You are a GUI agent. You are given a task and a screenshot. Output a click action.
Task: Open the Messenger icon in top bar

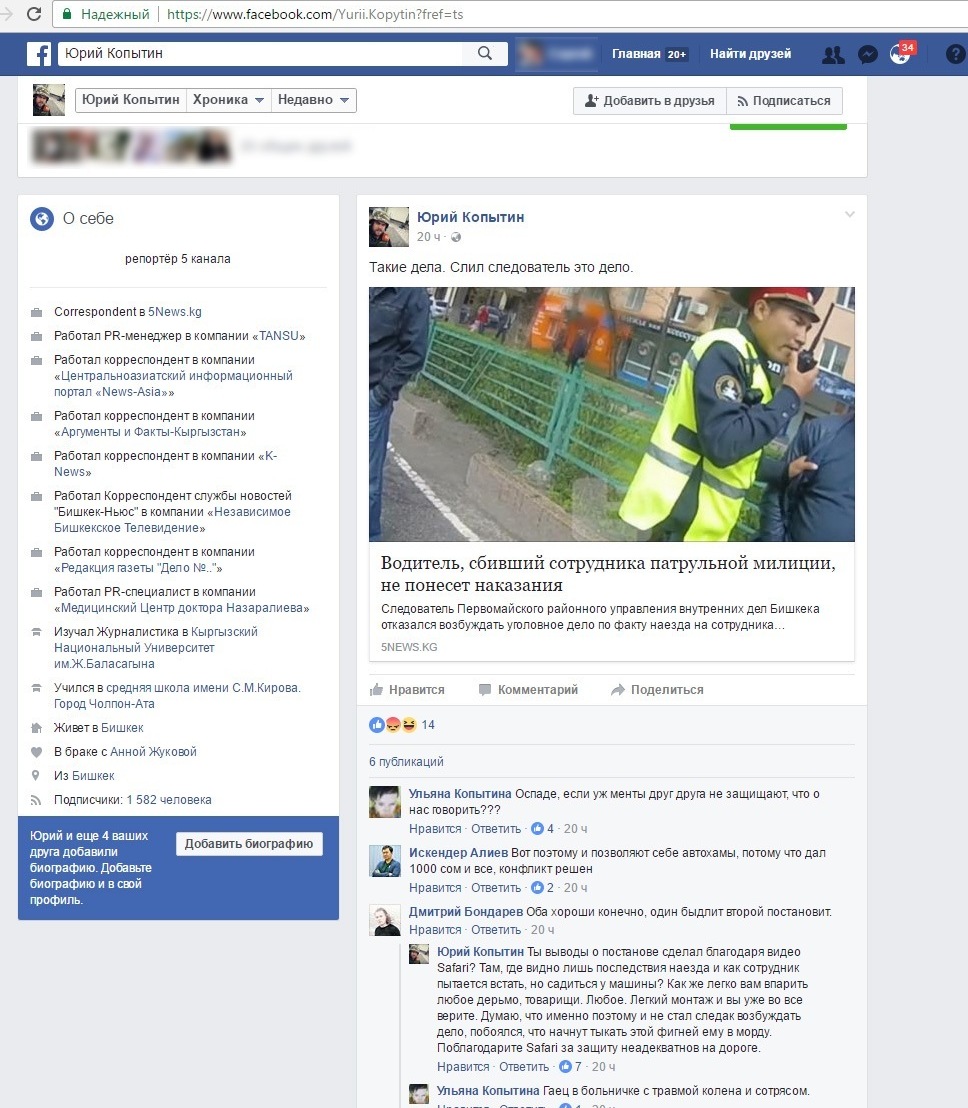[868, 55]
